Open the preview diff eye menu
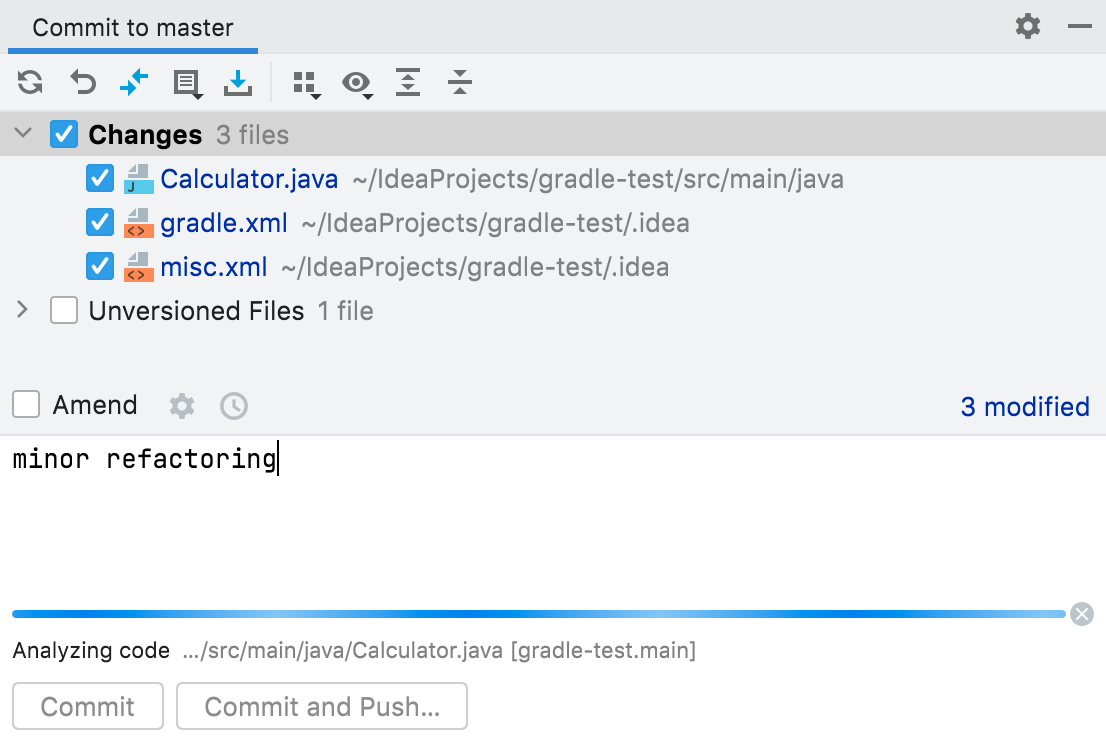1106x742 pixels. (x=358, y=83)
